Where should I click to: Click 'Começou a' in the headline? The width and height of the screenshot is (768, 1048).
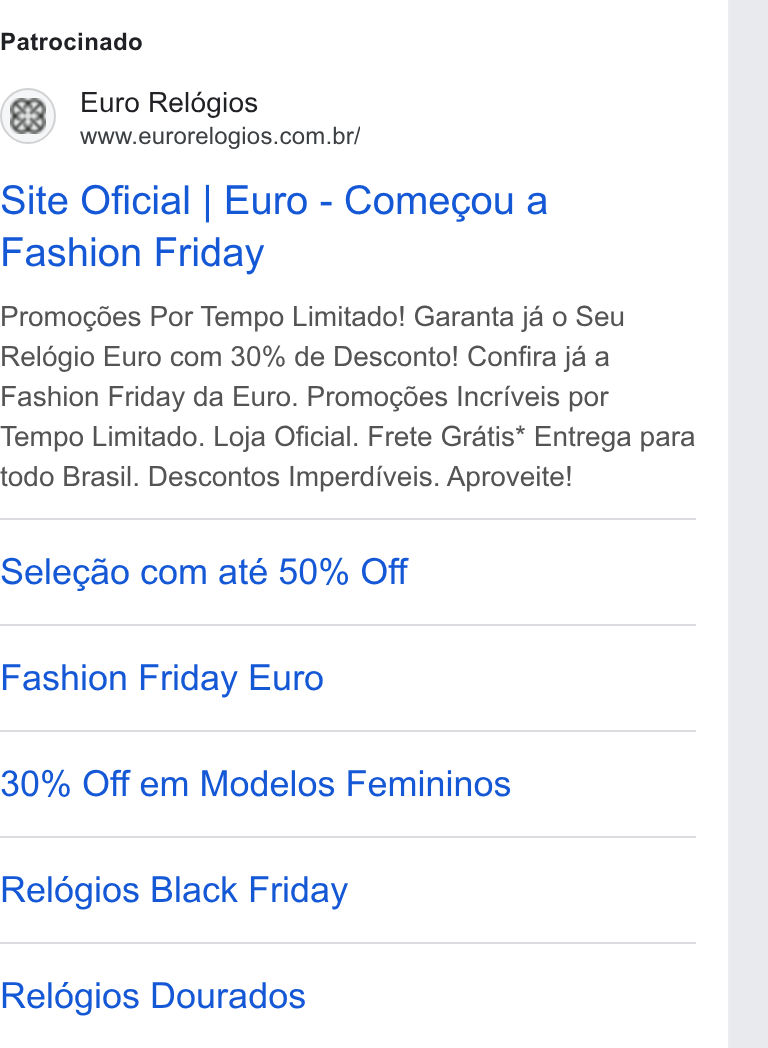point(446,201)
